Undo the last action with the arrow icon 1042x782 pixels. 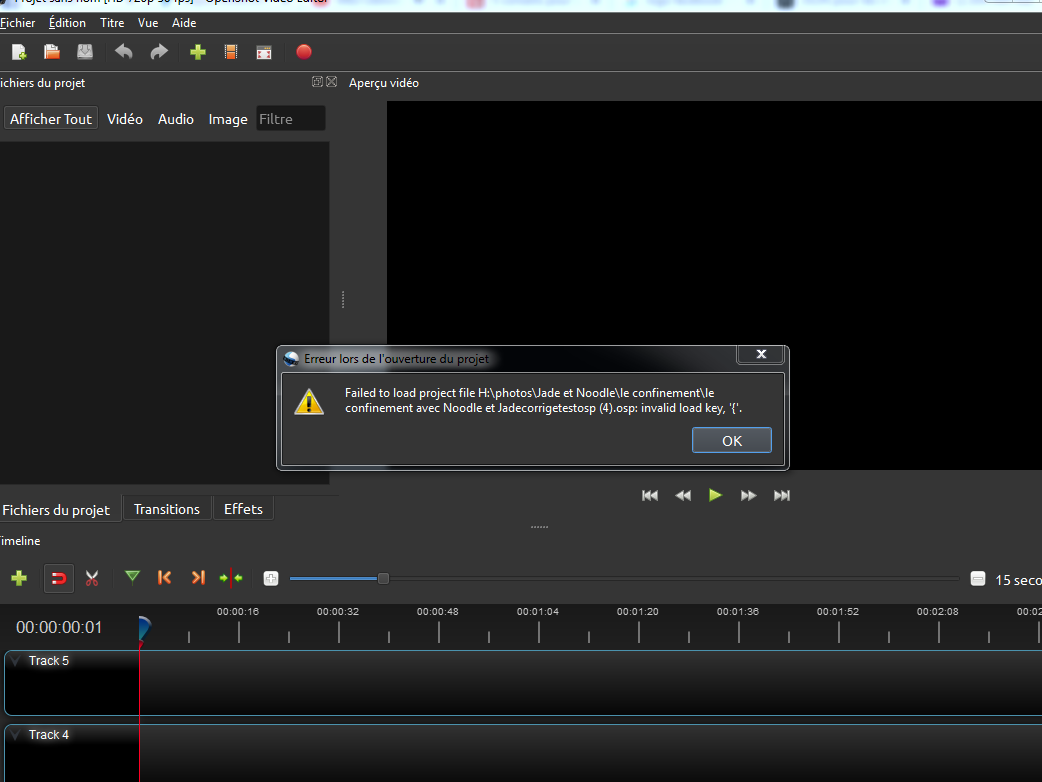pos(124,52)
